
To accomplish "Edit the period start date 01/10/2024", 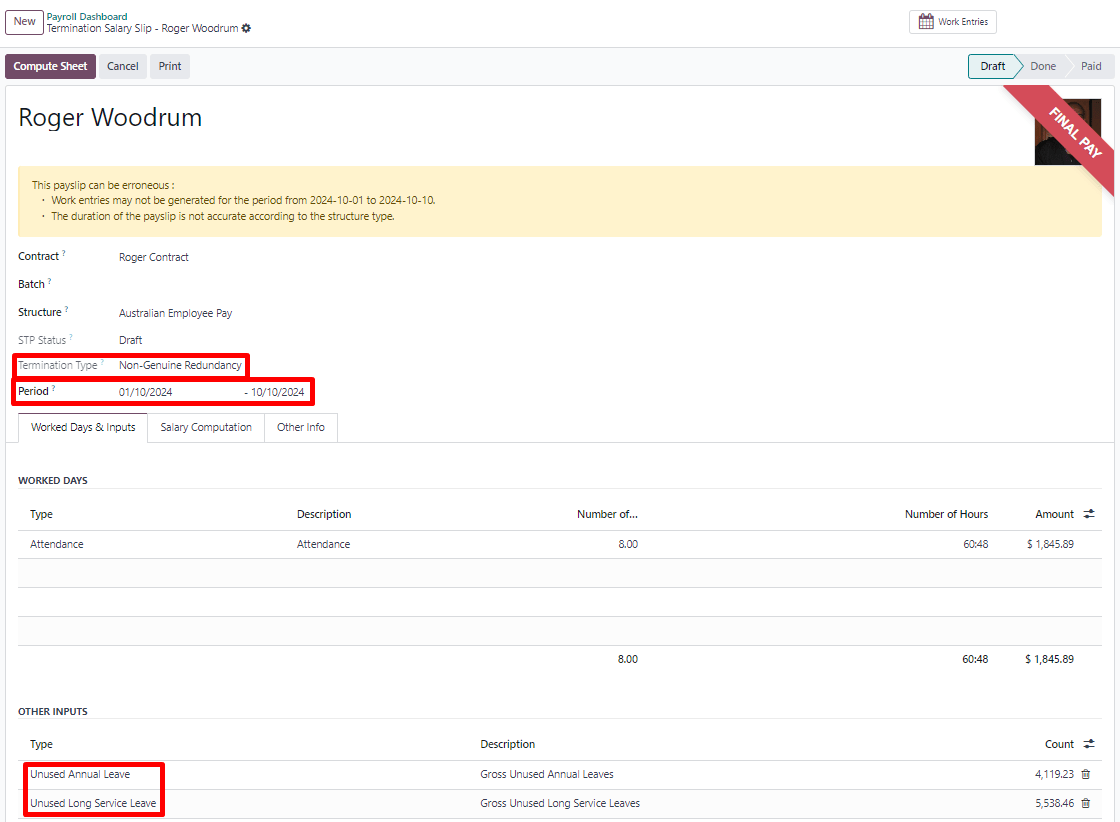I will click(x=146, y=392).
